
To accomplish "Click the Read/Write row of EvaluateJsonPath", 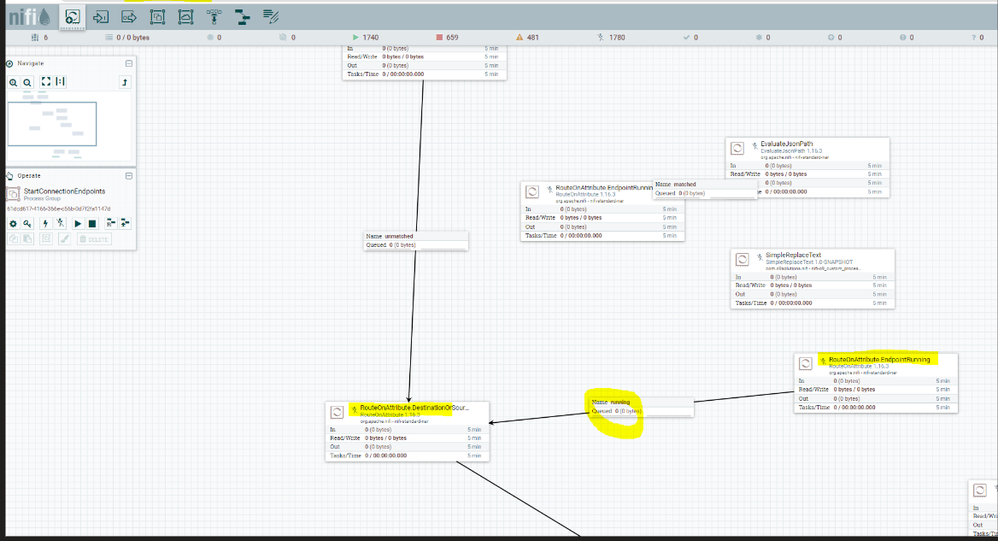I will (x=807, y=174).
